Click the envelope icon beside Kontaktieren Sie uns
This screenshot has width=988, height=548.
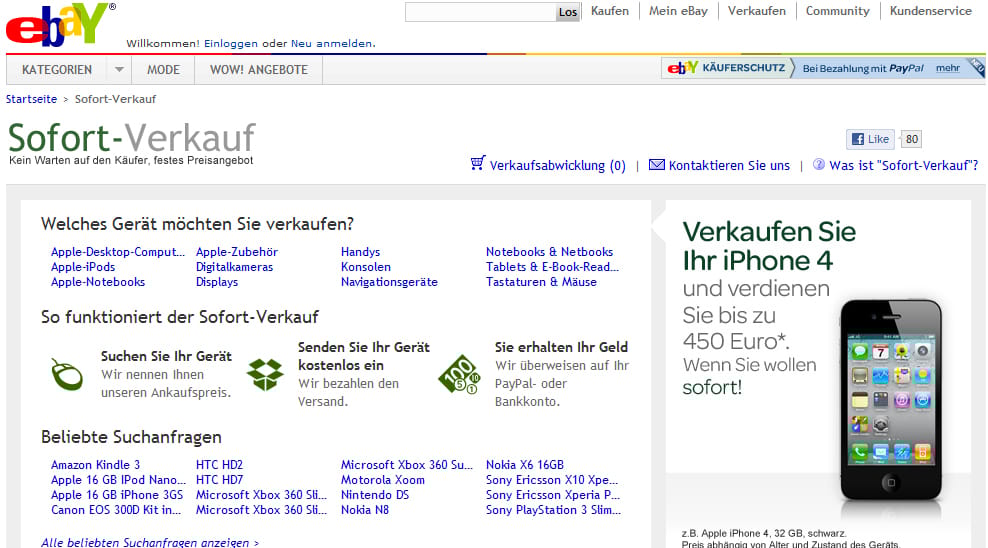(657, 165)
